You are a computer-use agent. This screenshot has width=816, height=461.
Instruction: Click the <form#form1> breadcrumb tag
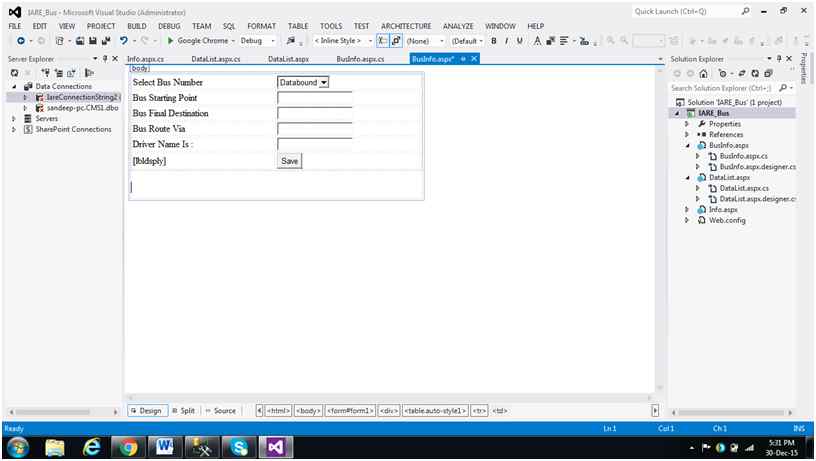[350, 411]
